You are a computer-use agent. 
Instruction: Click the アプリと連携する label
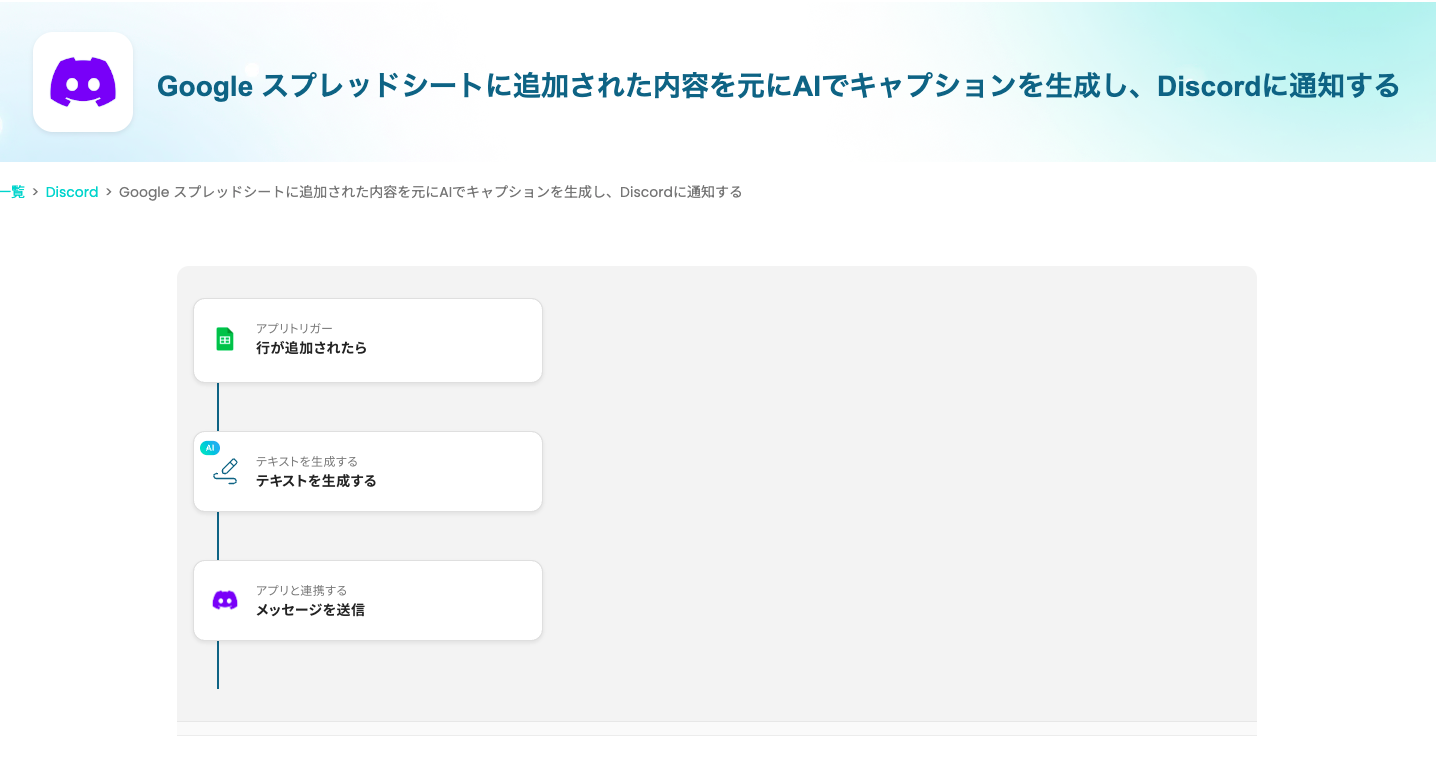click(301, 590)
